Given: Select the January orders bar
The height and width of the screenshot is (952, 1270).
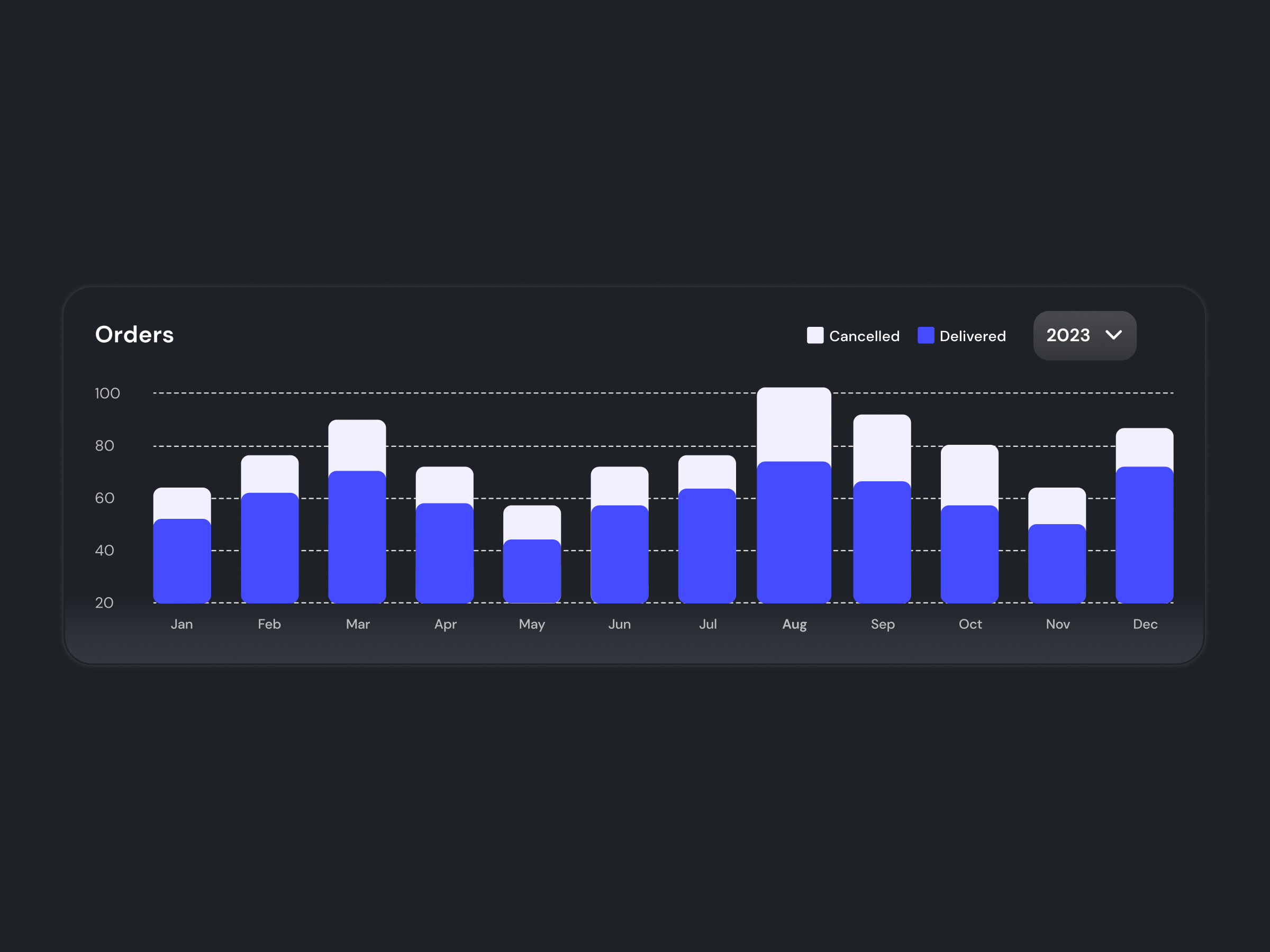Looking at the screenshot, I should tap(182, 545).
